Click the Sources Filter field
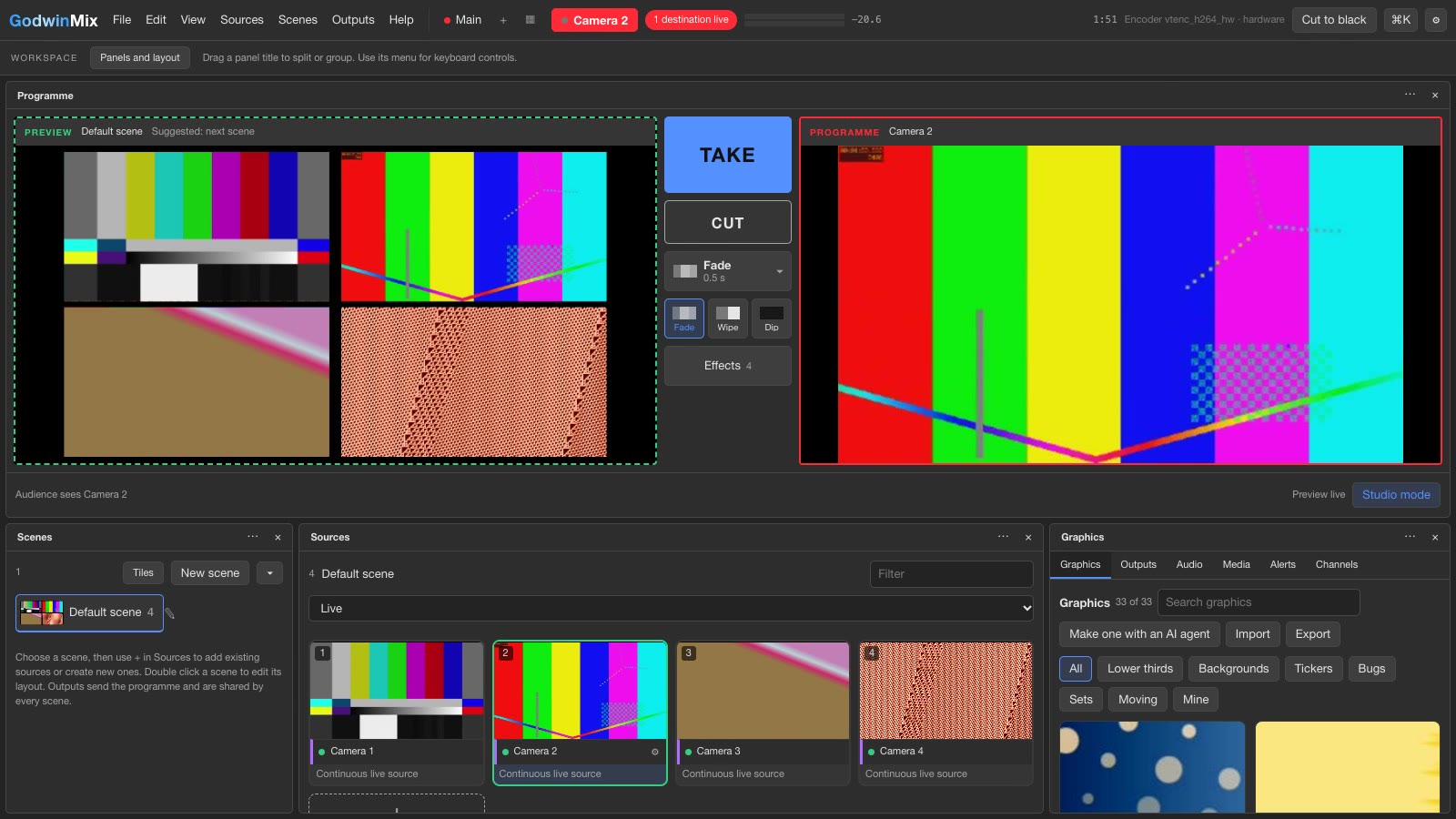The height and width of the screenshot is (819, 1456). coord(952,574)
